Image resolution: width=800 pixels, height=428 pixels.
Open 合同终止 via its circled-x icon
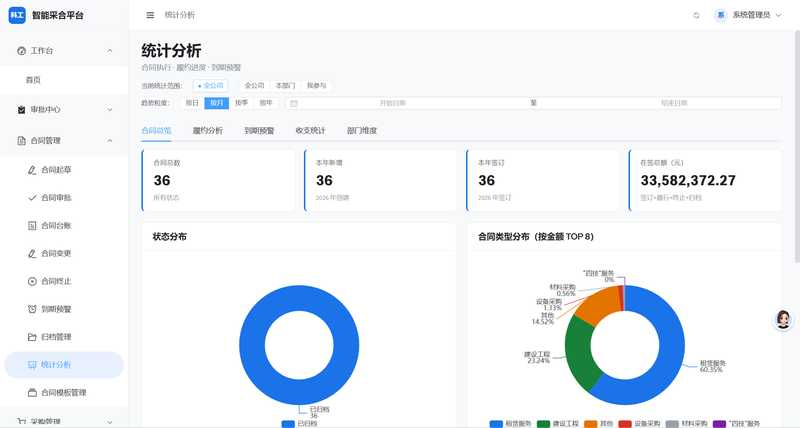pos(32,281)
